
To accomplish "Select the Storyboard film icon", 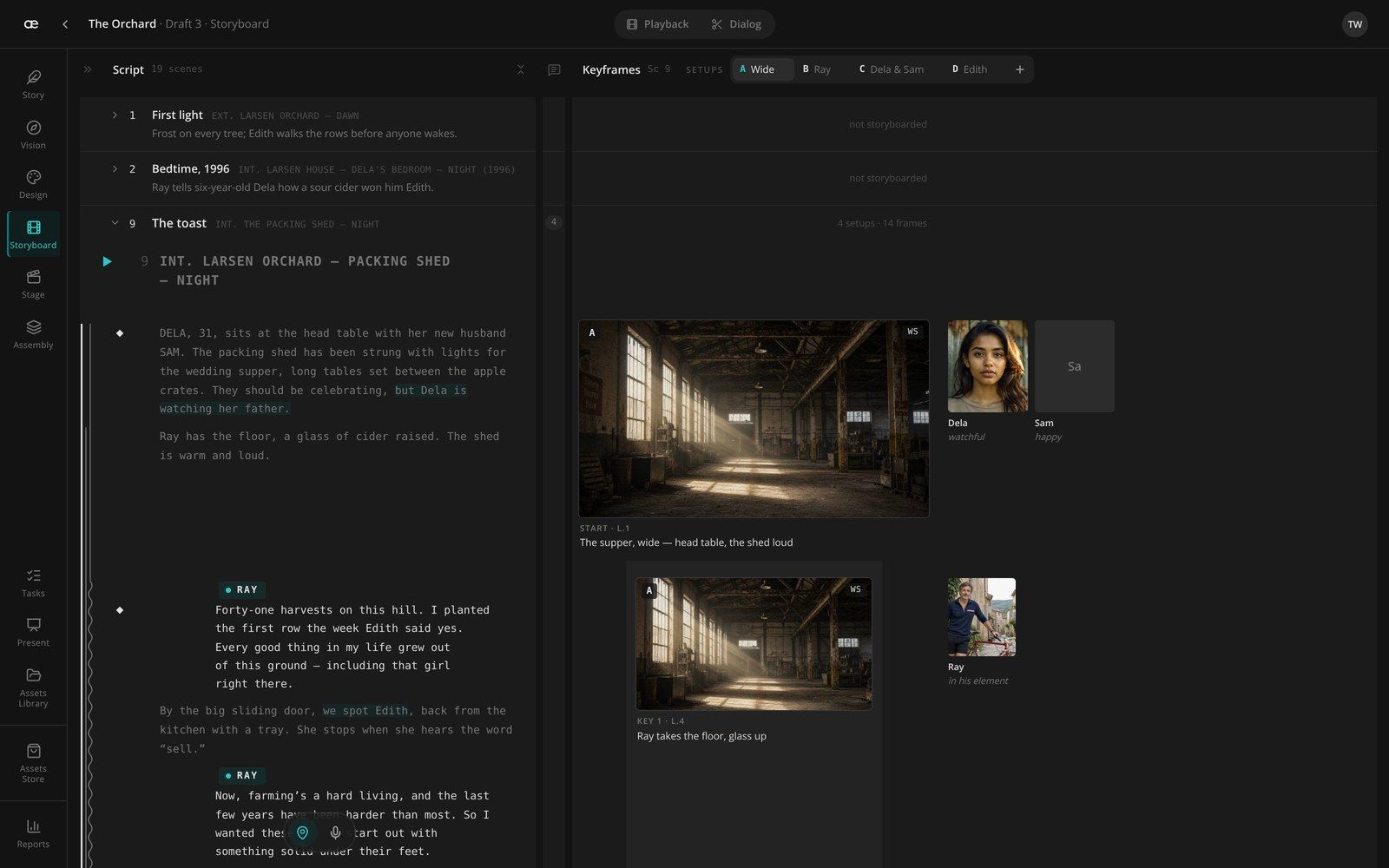I will (33, 234).
